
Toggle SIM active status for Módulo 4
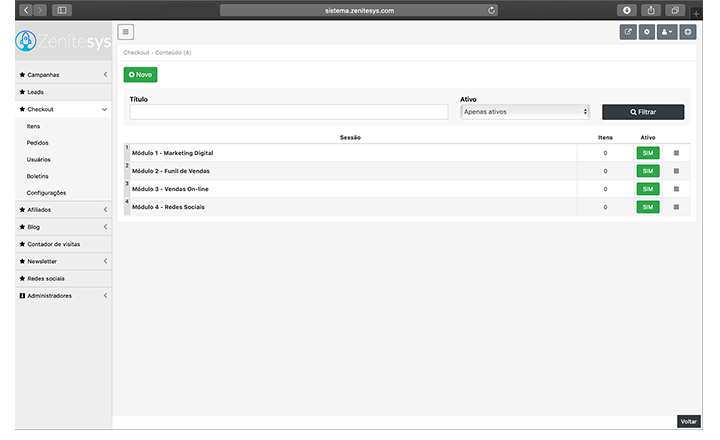(x=647, y=207)
